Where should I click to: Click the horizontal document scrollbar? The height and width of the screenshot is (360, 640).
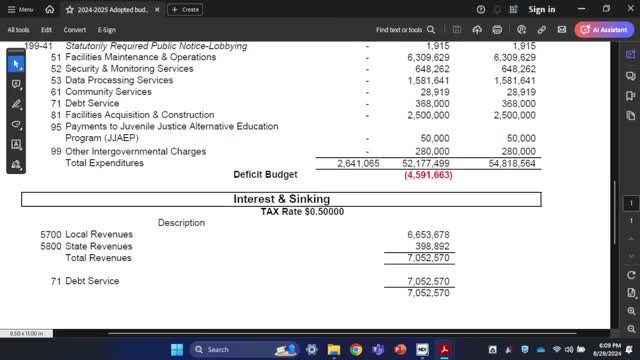342,333
